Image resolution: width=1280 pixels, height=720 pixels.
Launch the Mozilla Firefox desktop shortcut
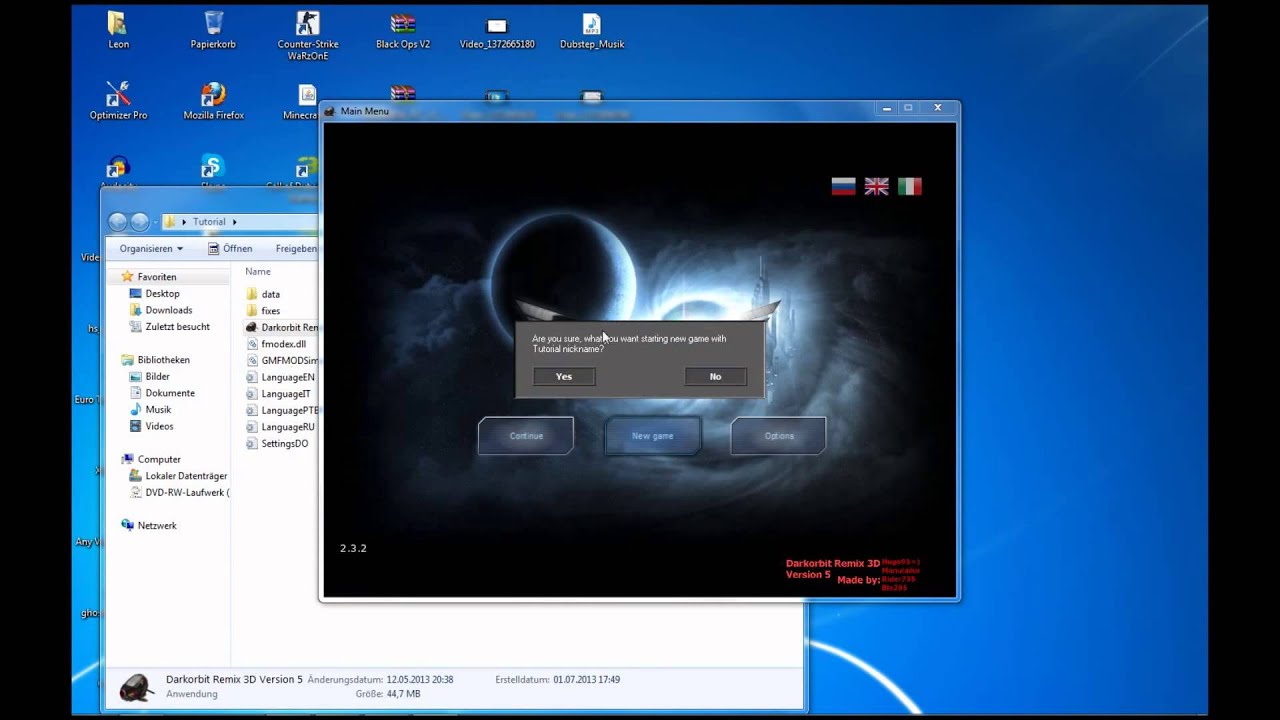pyautogui.click(x=213, y=101)
